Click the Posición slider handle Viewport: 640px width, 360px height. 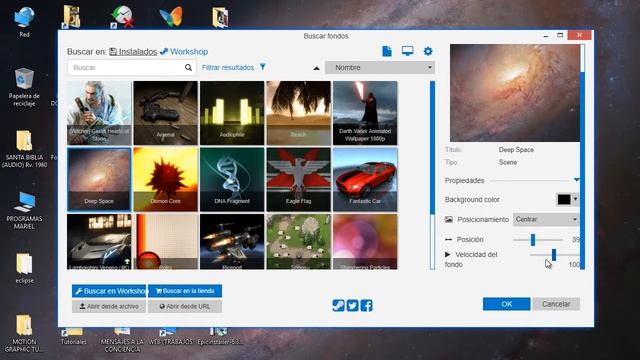click(x=533, y=240)
